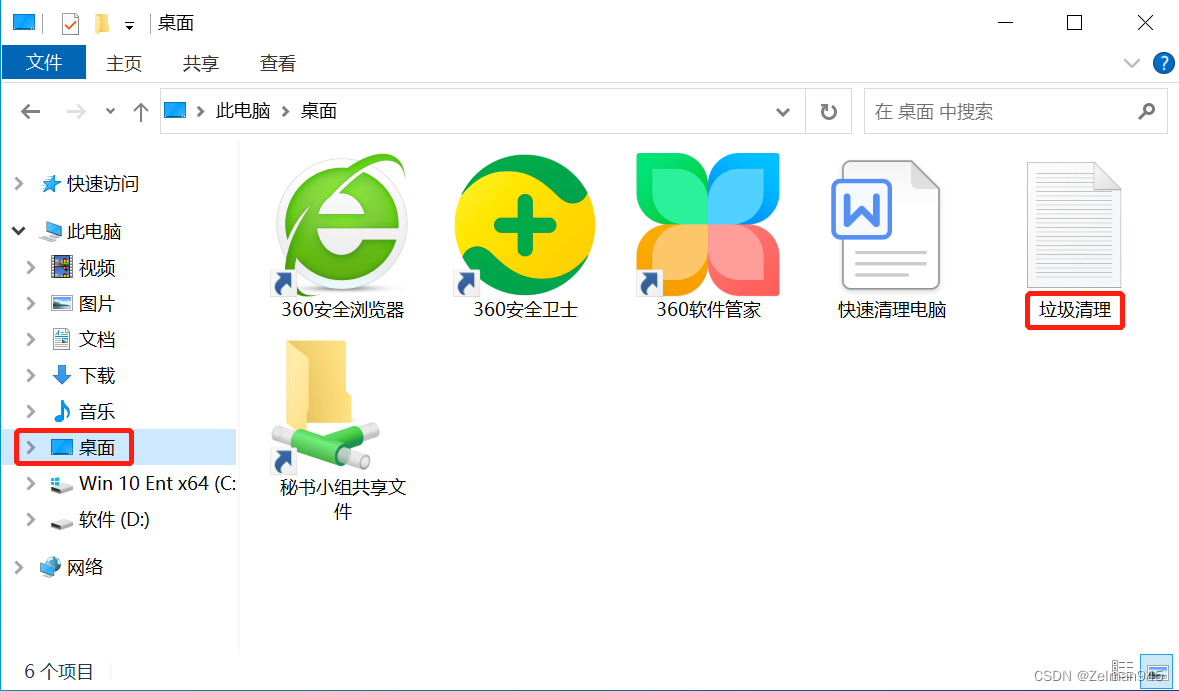Click the 垃圾清理 file name label
The height and width of the screenshot is (691, 1179).
click(x=1074, y=309)
